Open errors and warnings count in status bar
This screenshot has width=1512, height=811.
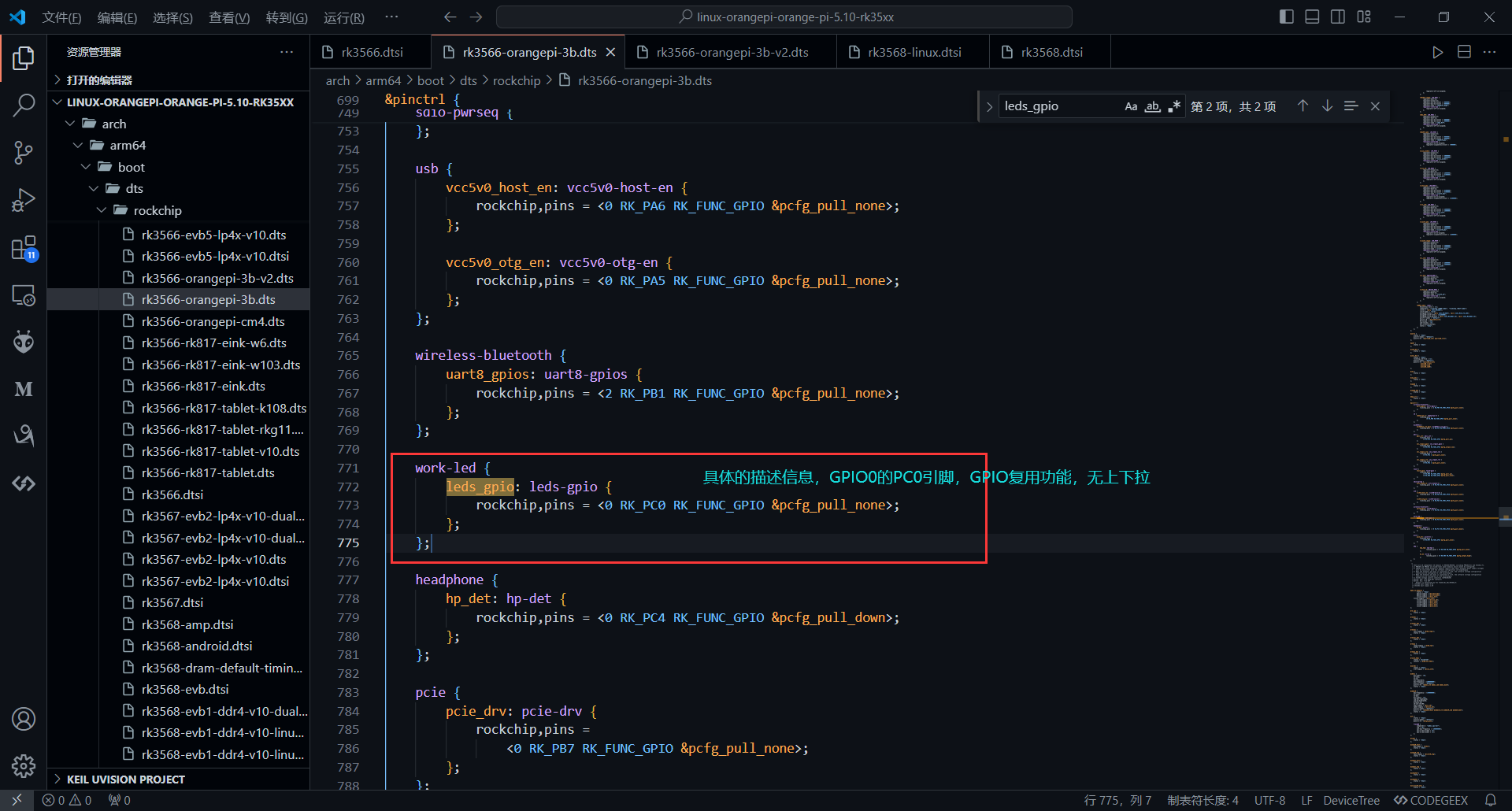pos(67,800)
